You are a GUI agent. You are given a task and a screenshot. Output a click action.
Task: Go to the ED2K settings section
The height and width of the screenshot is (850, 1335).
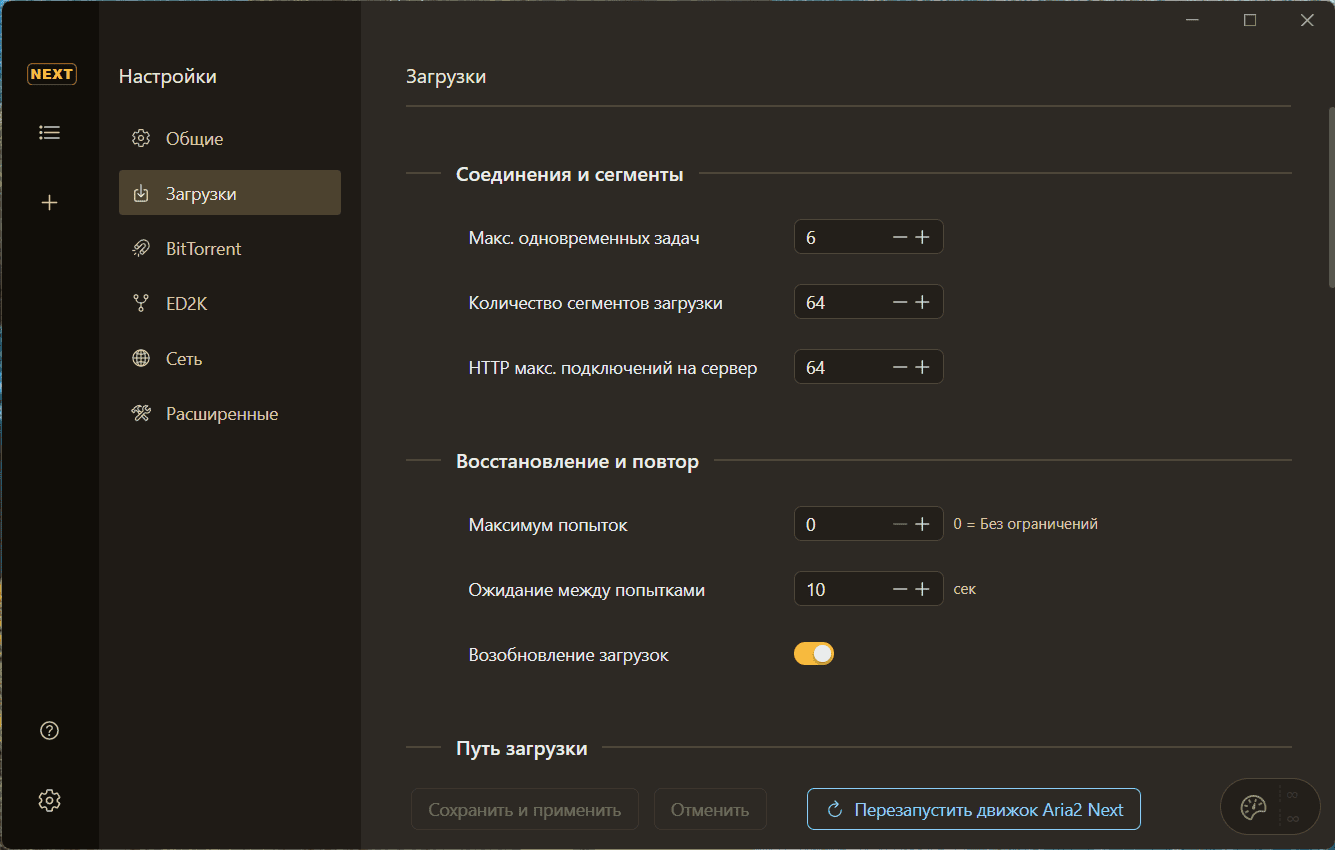(x=230, y=304)
